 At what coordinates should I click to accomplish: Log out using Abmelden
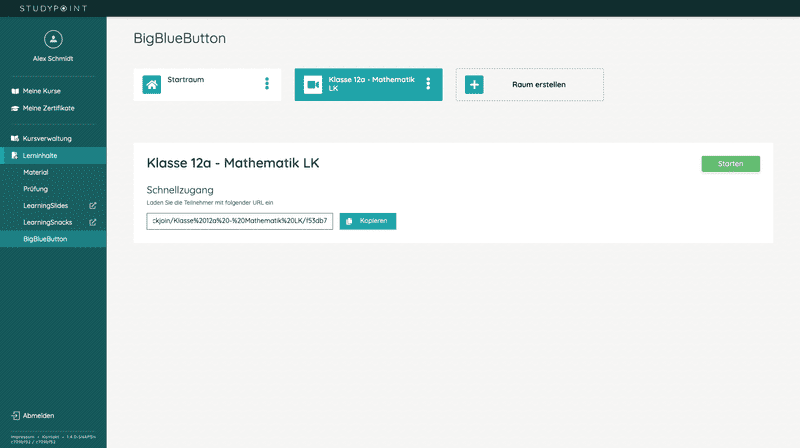[x=38, y=415]
